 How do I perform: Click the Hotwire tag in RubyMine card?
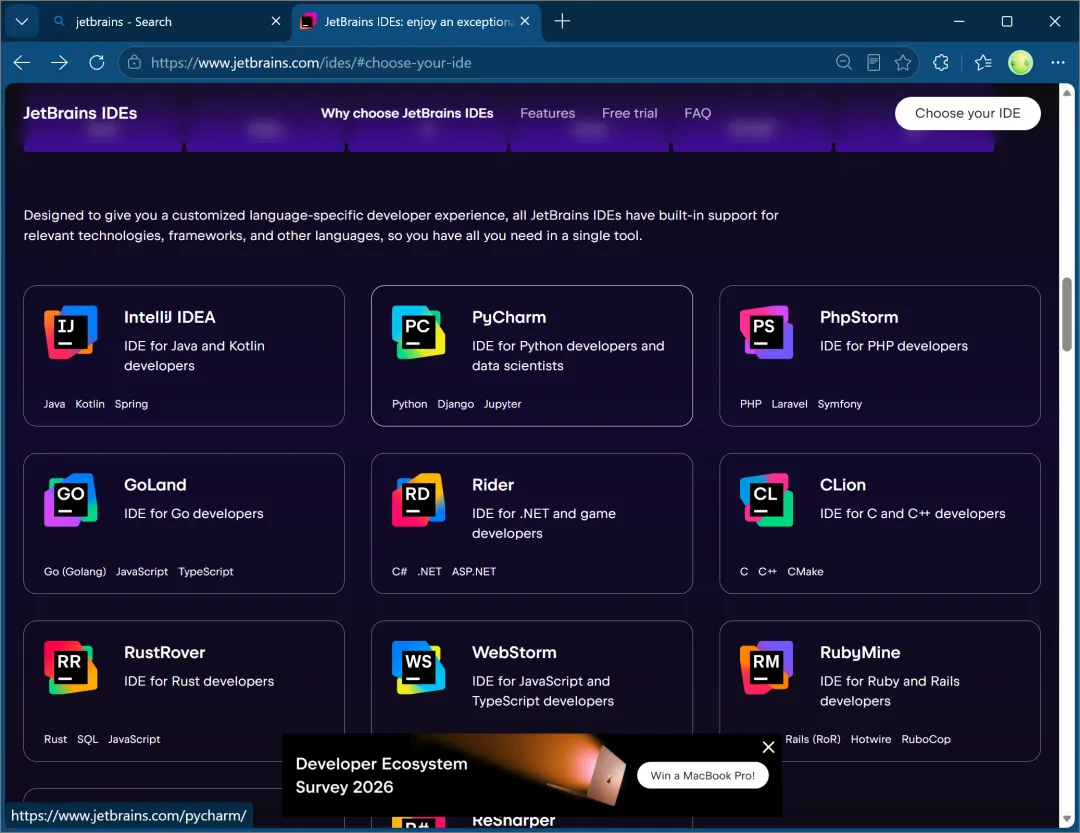[870, 739]
